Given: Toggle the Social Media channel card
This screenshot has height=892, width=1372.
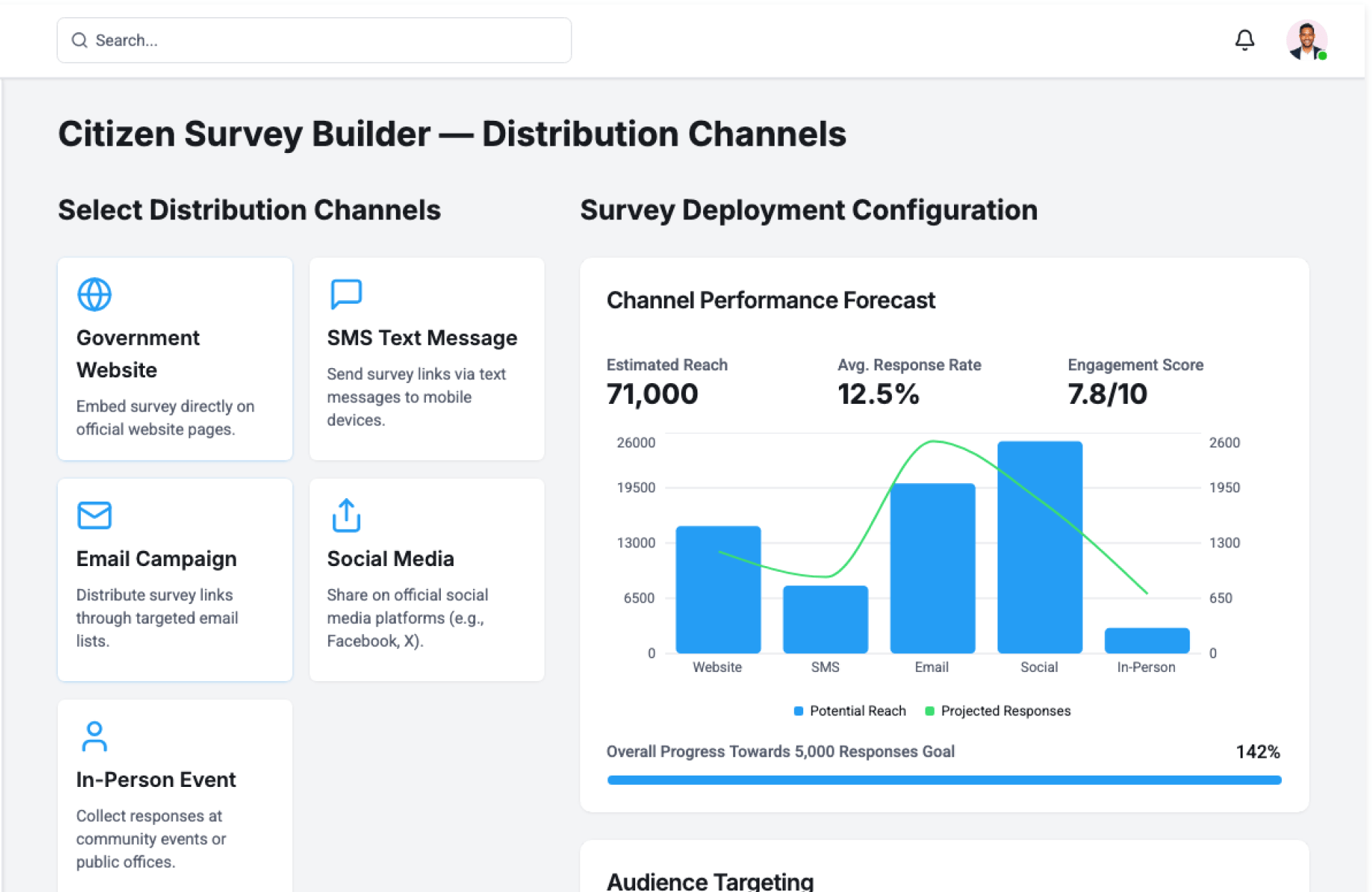Looking at the screenshot, I should coord(427,580).
